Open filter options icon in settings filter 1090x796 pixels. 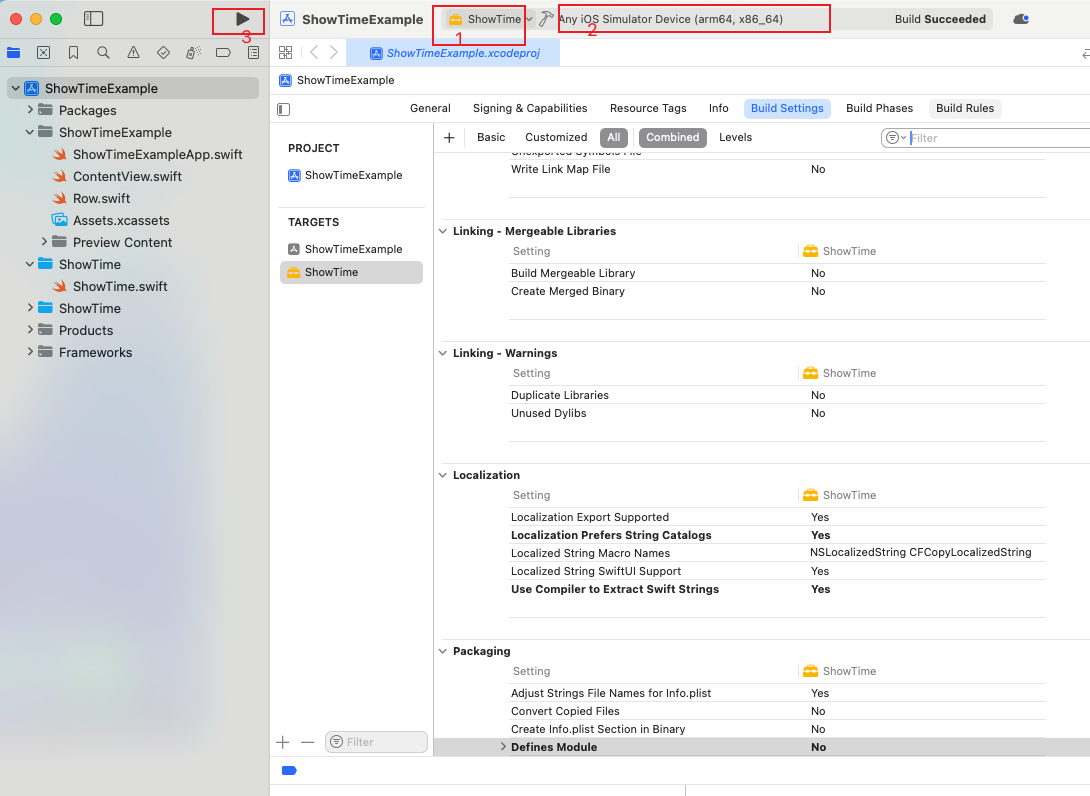(895, 138)
